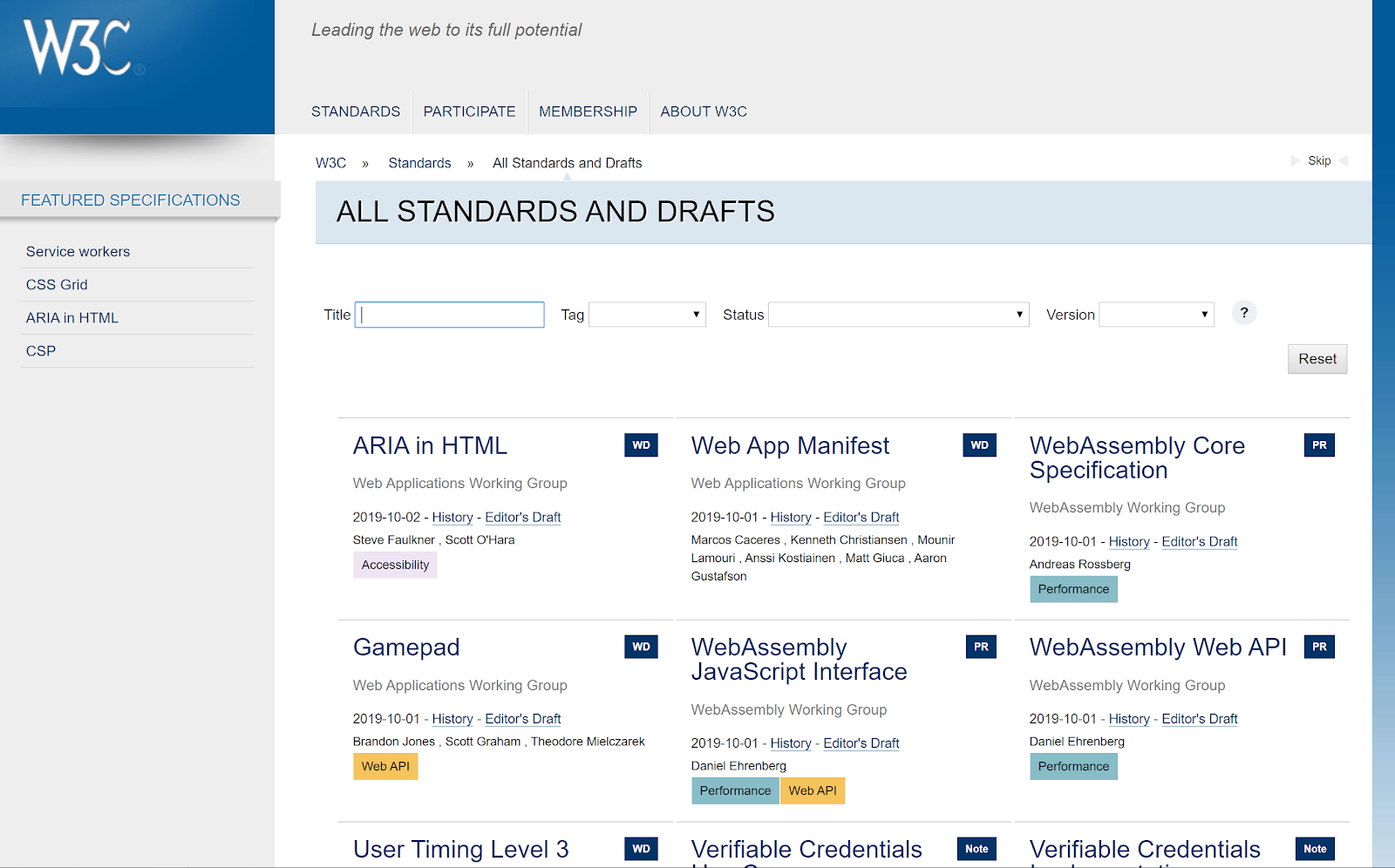Click the 'ALL STANDARDS AND DRAFTS' page heading

[x=555, y=212]
